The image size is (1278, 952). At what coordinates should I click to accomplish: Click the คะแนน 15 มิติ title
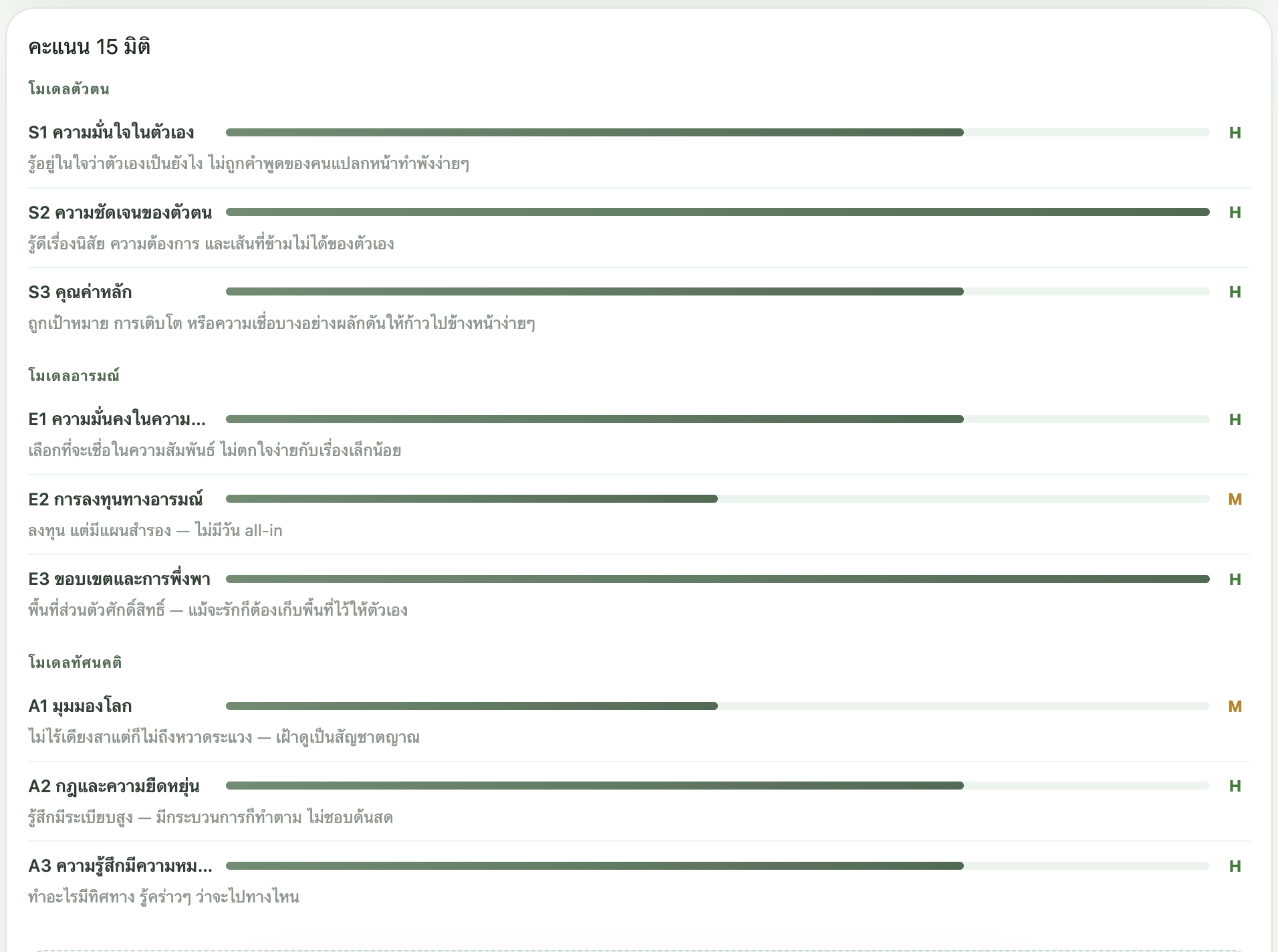pyautogui.click(x=89, y=47)
